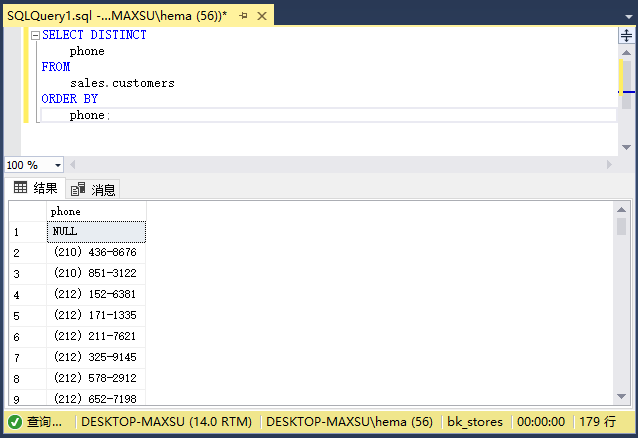This screenshot has height=438, width=638.
Task: Switch to the 结果 results tab
Action: click(x=35, y=188)
